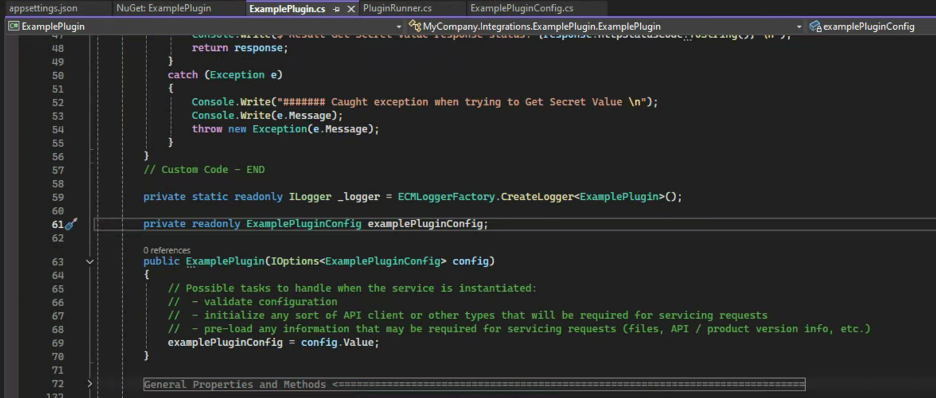Click 'public ExamplePlugin' constructor name on line 63
Viewport: 936px width, 398px height.
coord(224,261)
